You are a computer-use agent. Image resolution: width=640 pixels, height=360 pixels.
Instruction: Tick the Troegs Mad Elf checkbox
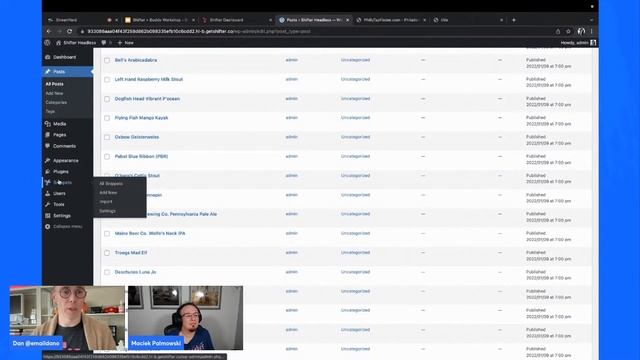107,253
